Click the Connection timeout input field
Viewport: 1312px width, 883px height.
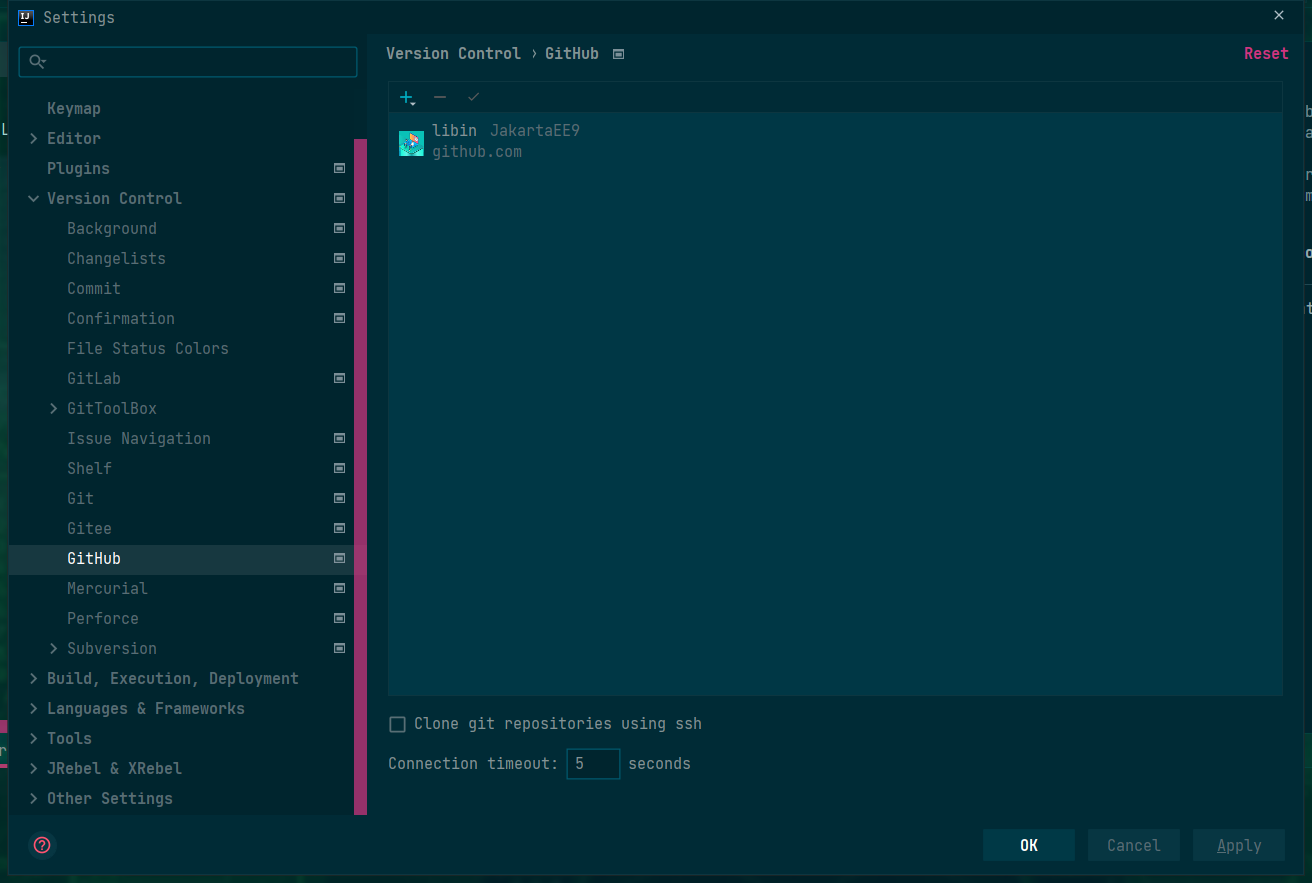pos(593,764)
